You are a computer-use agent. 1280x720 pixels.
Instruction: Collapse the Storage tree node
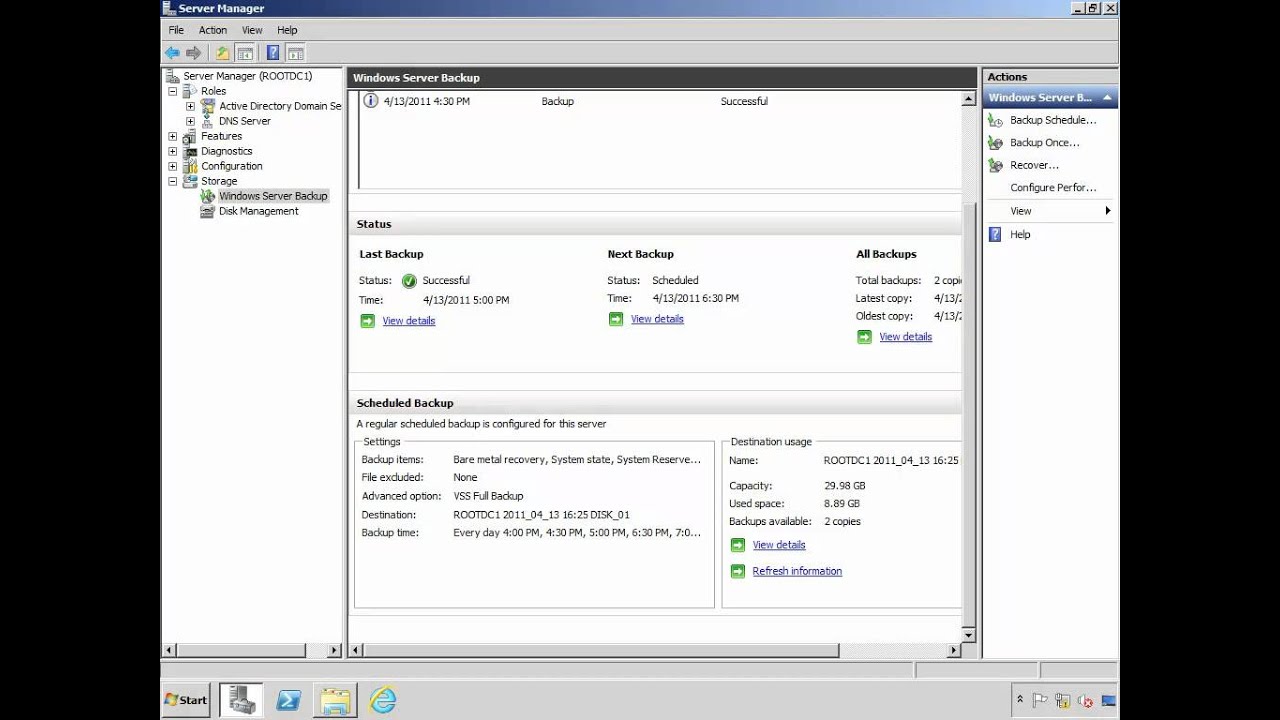coord(173,181)
